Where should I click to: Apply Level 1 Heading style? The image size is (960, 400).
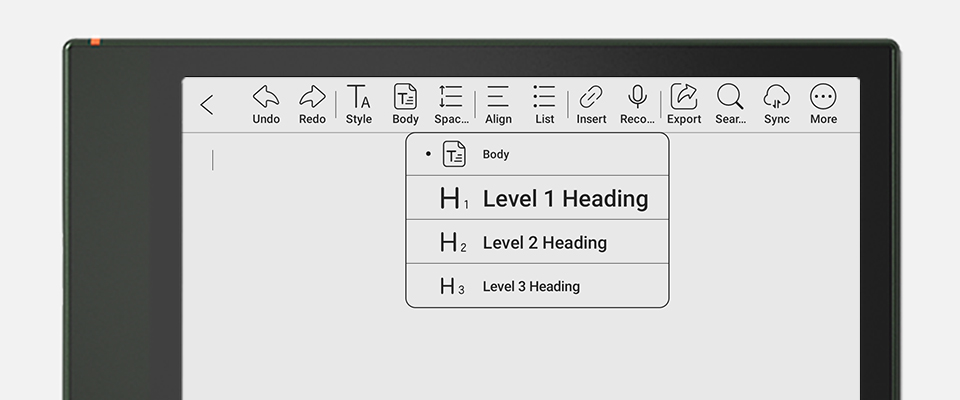click(538, 198)
